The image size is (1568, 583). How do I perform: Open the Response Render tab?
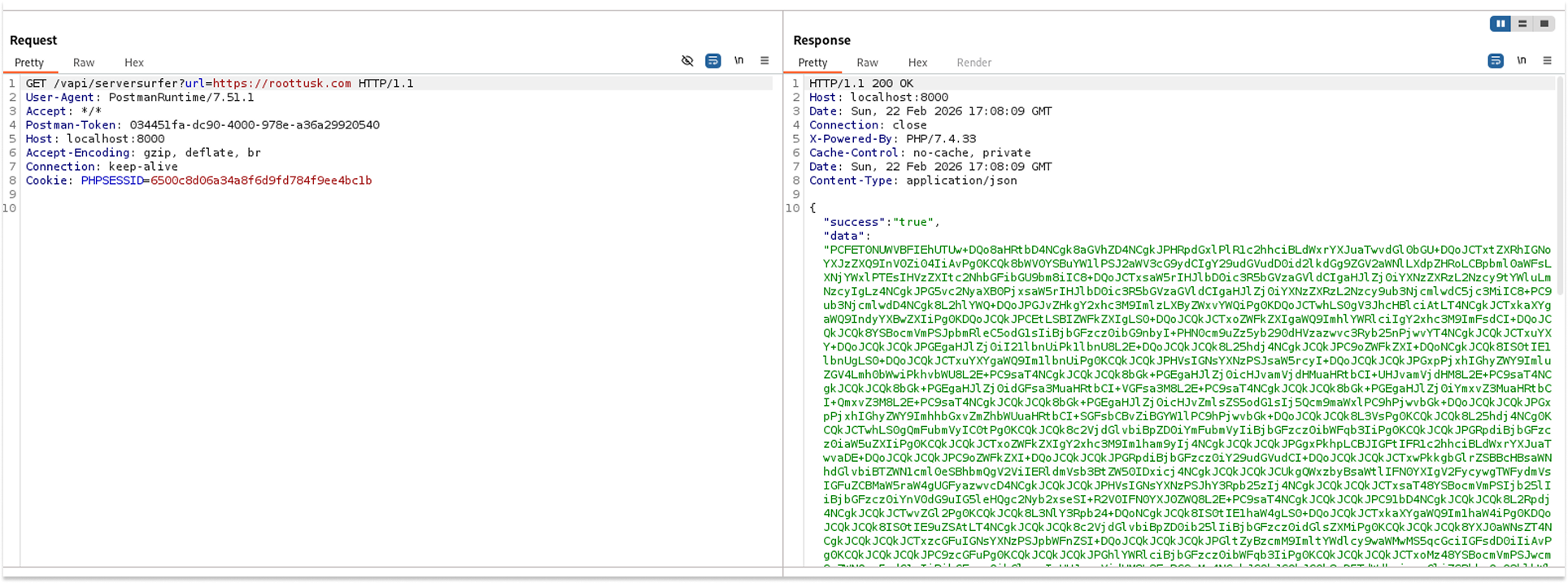(x=973, y=63)
